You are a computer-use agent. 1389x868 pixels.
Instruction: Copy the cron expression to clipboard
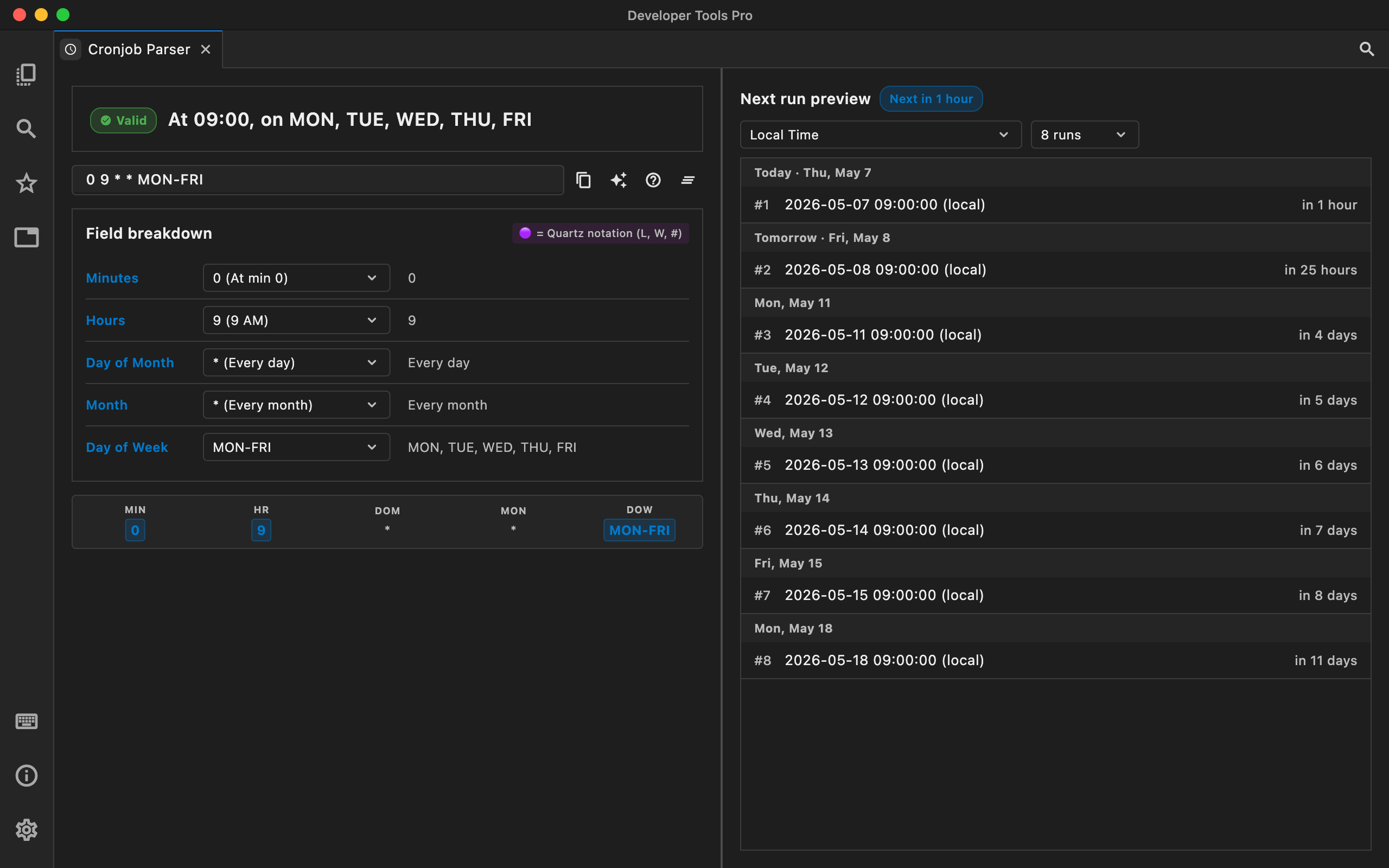click(x=583, y=180)
